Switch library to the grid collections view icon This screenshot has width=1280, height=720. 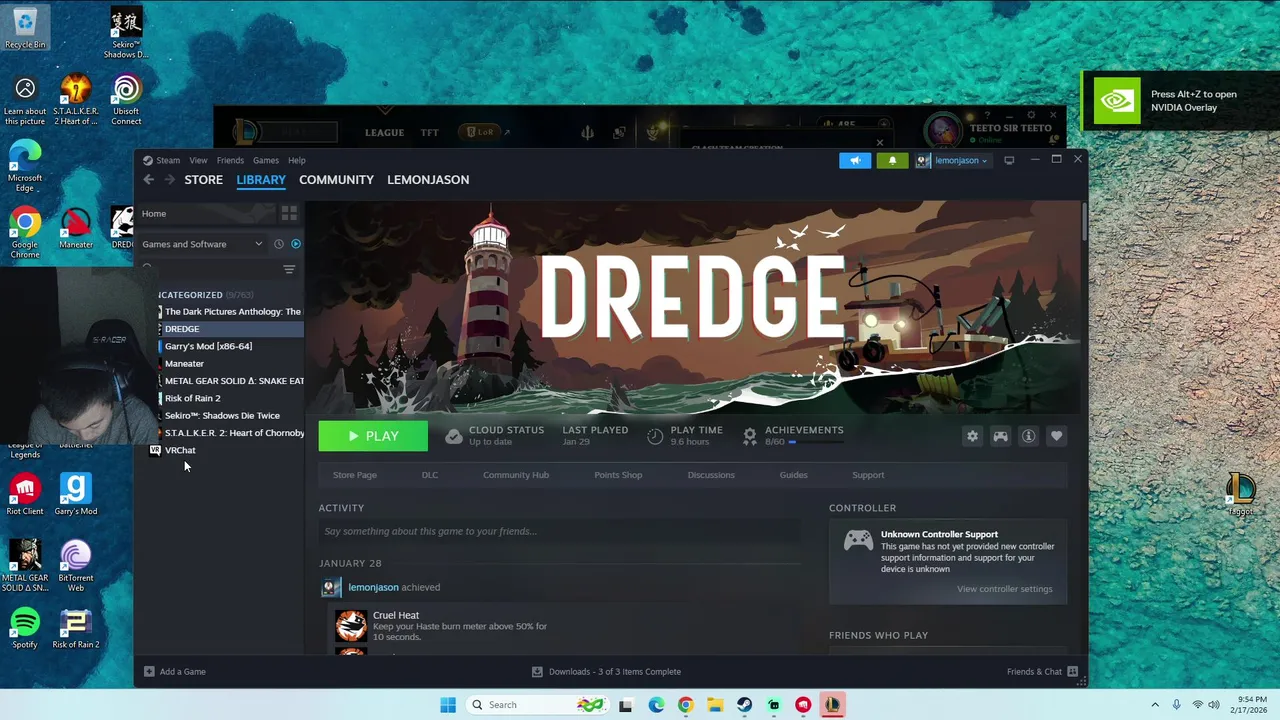[x=289, y=213]
